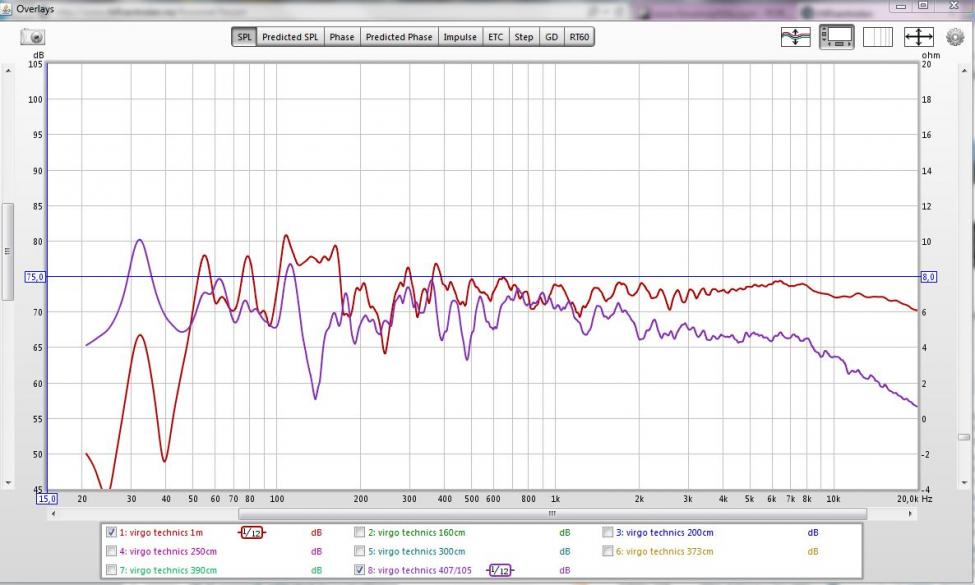Click the 'virgo technics 250cm' trace label

tap(173, 551)
